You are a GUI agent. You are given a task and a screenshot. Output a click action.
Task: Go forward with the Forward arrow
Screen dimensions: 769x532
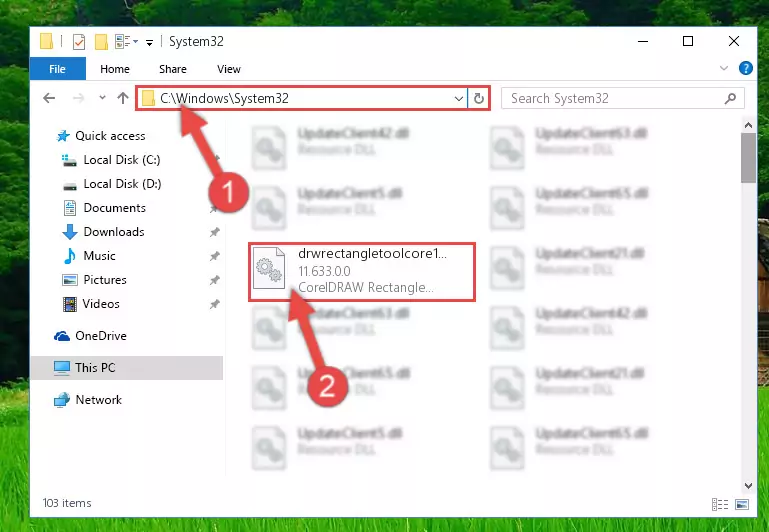pos(78,98)
